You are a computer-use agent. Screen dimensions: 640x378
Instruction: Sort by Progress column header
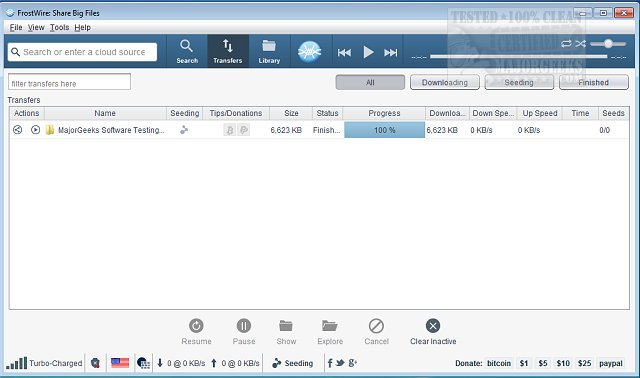[384, 113]
